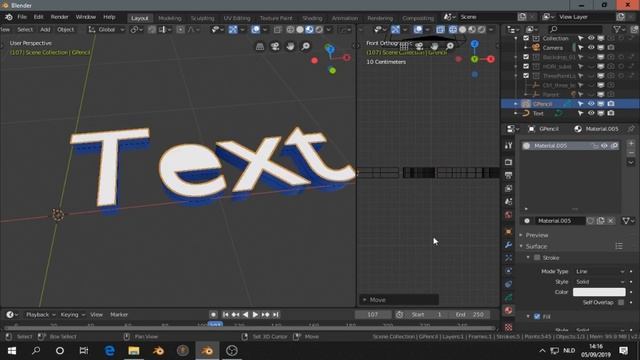Open the Render menu

(60, 17)
